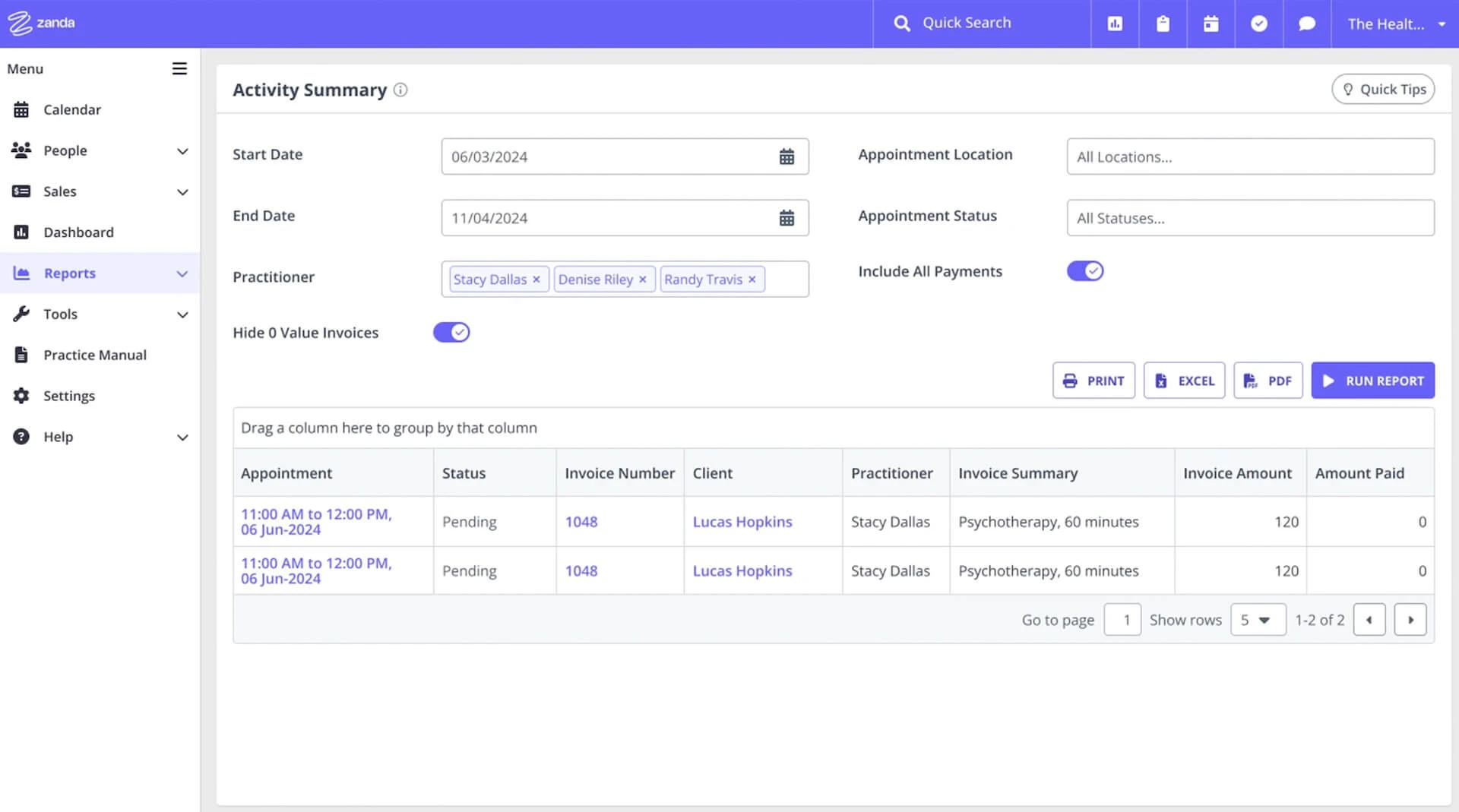The height and width of the screenshot is (812, 1459).
Task: Open second row invoice 1048 link
Action: tap(581, 571)
